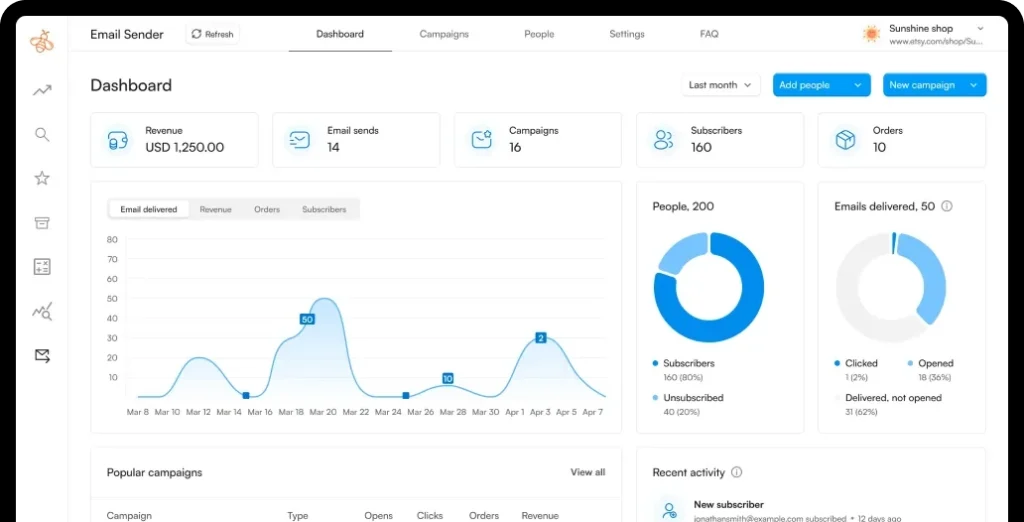Open the archive box sidebar icon

[x=42, y=223]
